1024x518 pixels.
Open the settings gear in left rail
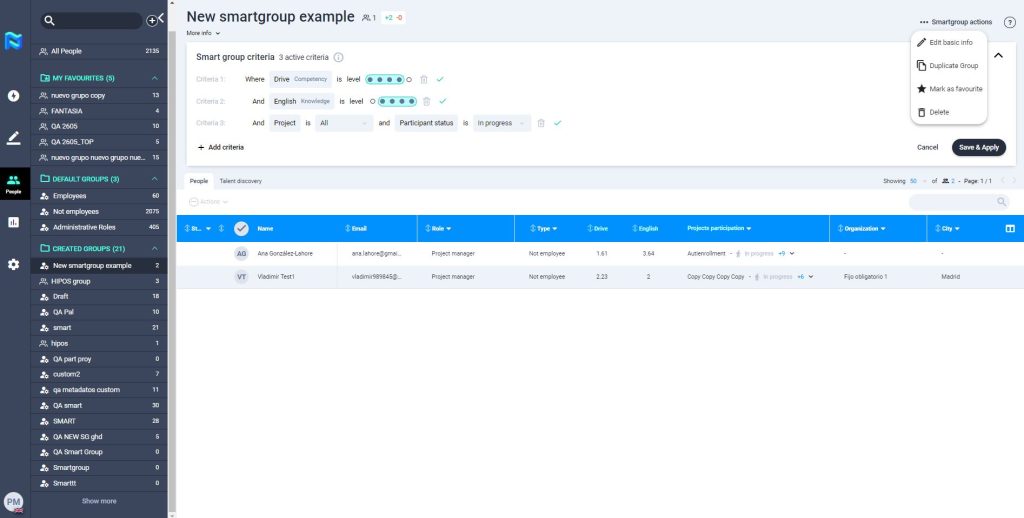click(x=13, y=264)
